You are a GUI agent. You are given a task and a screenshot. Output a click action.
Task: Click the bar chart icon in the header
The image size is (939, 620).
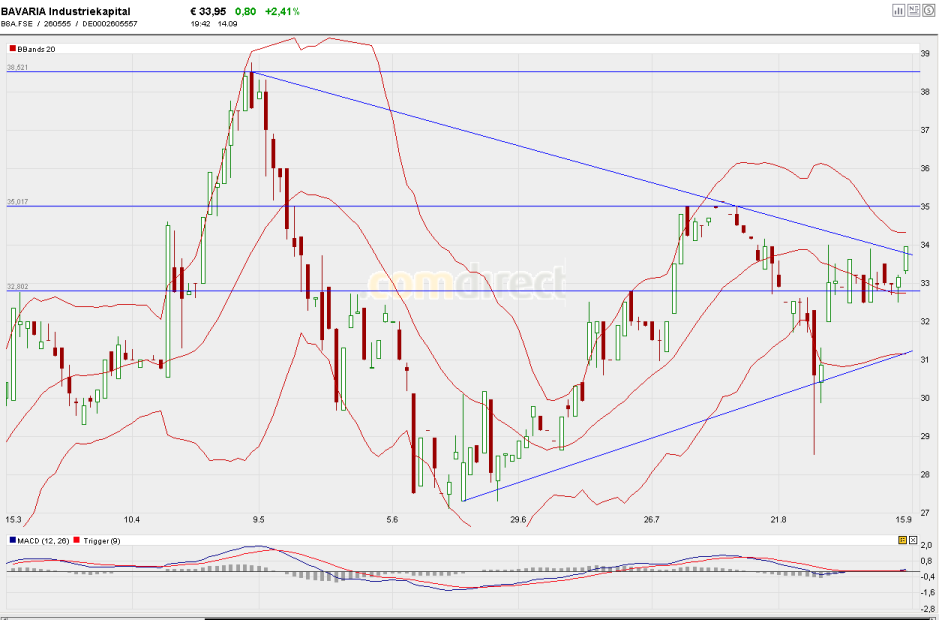(898, 10)
